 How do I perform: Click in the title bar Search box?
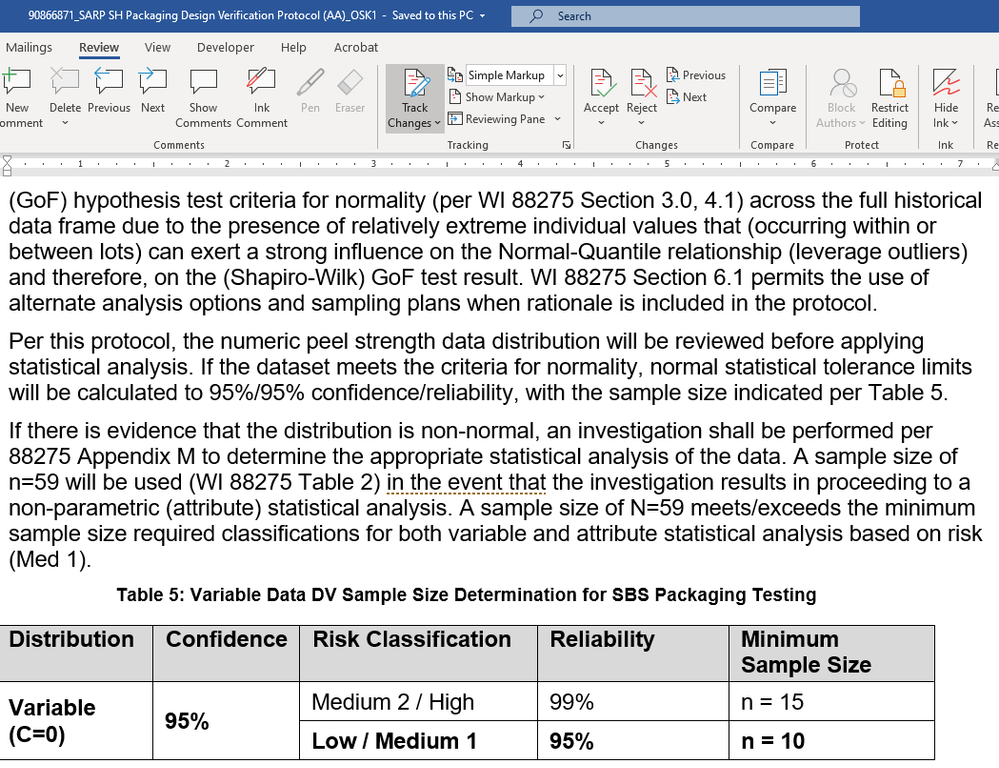click(685, 16)
